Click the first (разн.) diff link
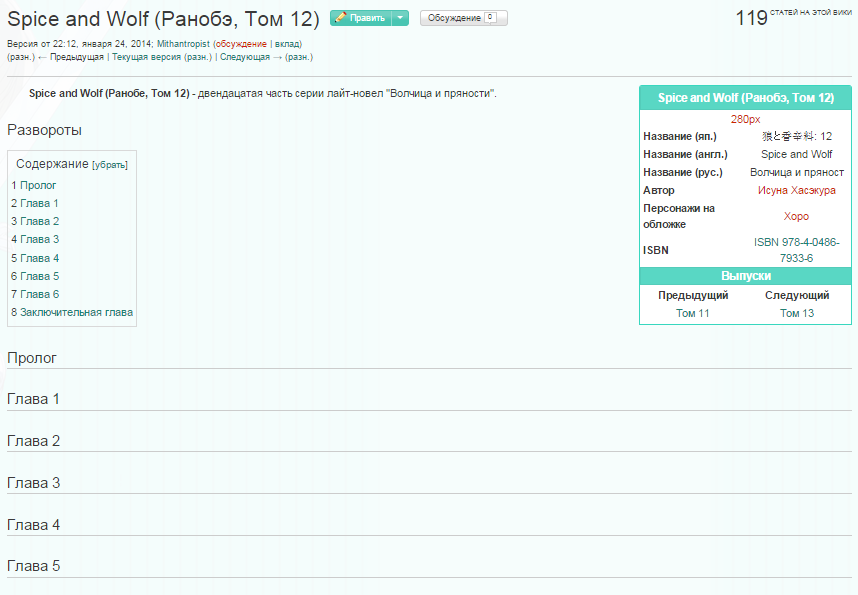The width and height of the screenshot is (858, 595). tap(21, 57)
